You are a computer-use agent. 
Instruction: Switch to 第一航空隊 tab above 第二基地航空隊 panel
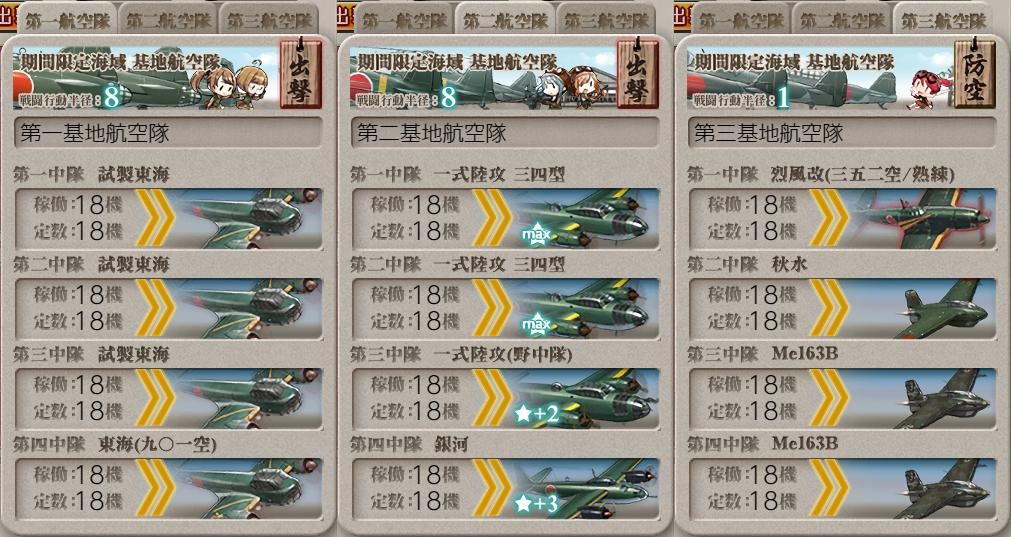click(x=404, y=21)
